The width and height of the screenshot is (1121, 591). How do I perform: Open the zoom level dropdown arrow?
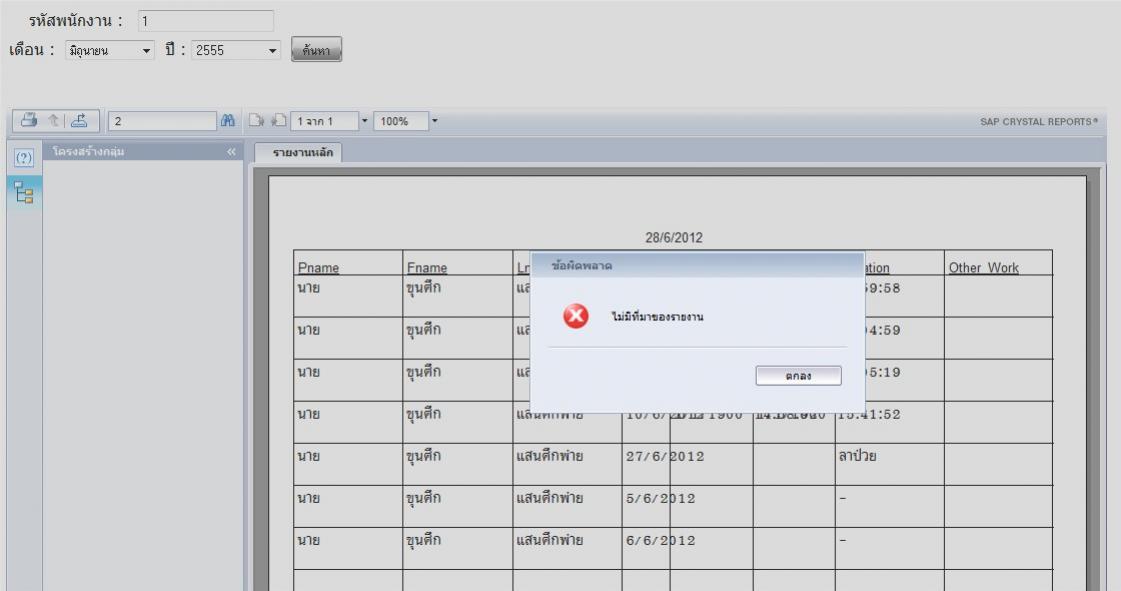tap(434, 121)
